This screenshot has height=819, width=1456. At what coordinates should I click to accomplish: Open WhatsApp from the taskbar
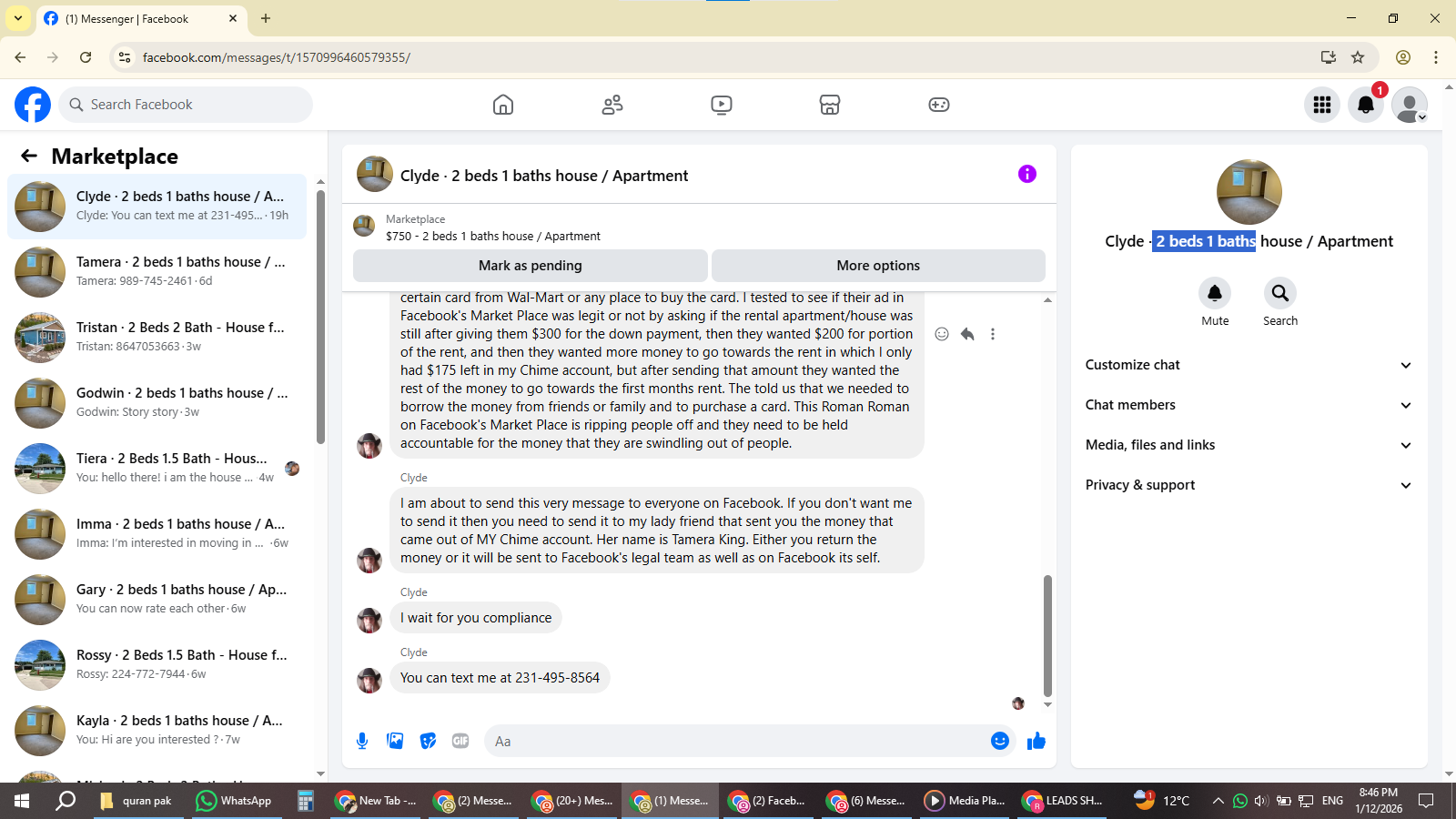coord(235,801)
